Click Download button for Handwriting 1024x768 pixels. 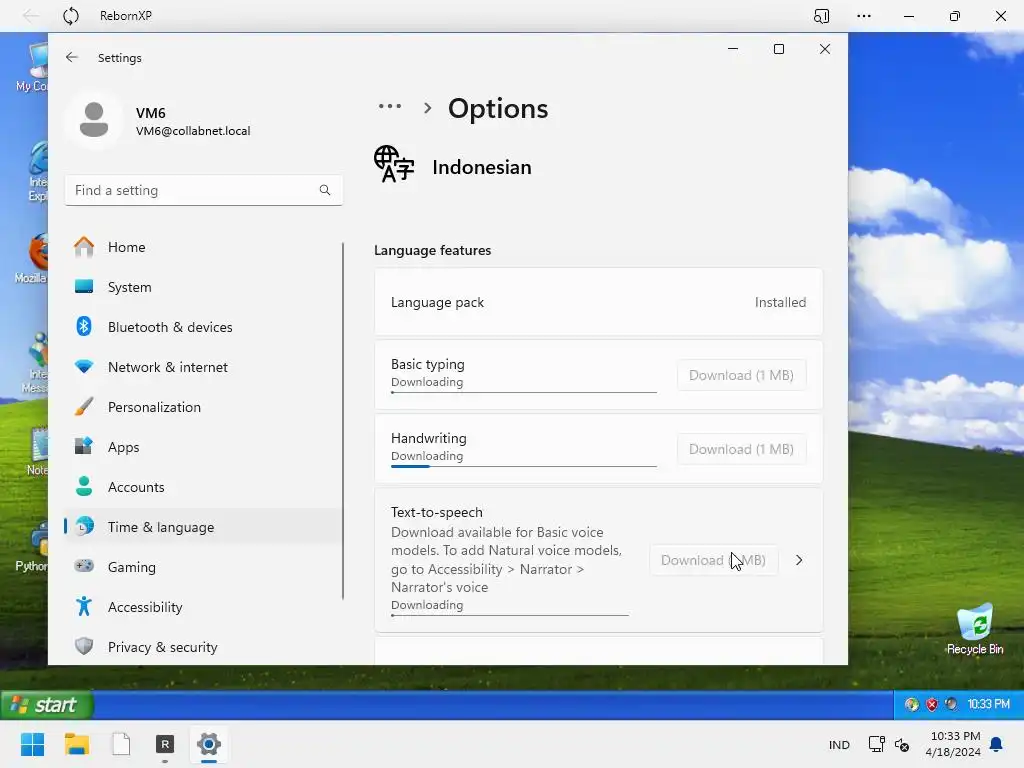coord(741,449)
